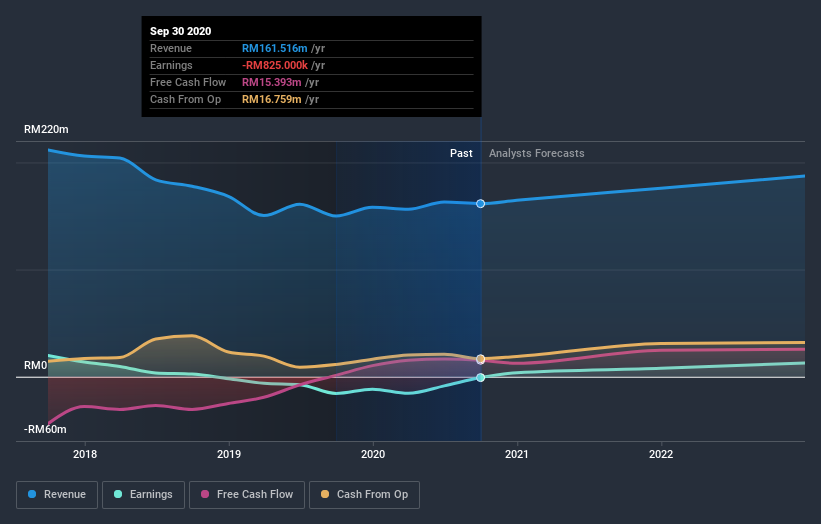Toggle the Free Cash Flow legend button
Image resolution: width=821 pixels, height=524 pixels.
247,495
